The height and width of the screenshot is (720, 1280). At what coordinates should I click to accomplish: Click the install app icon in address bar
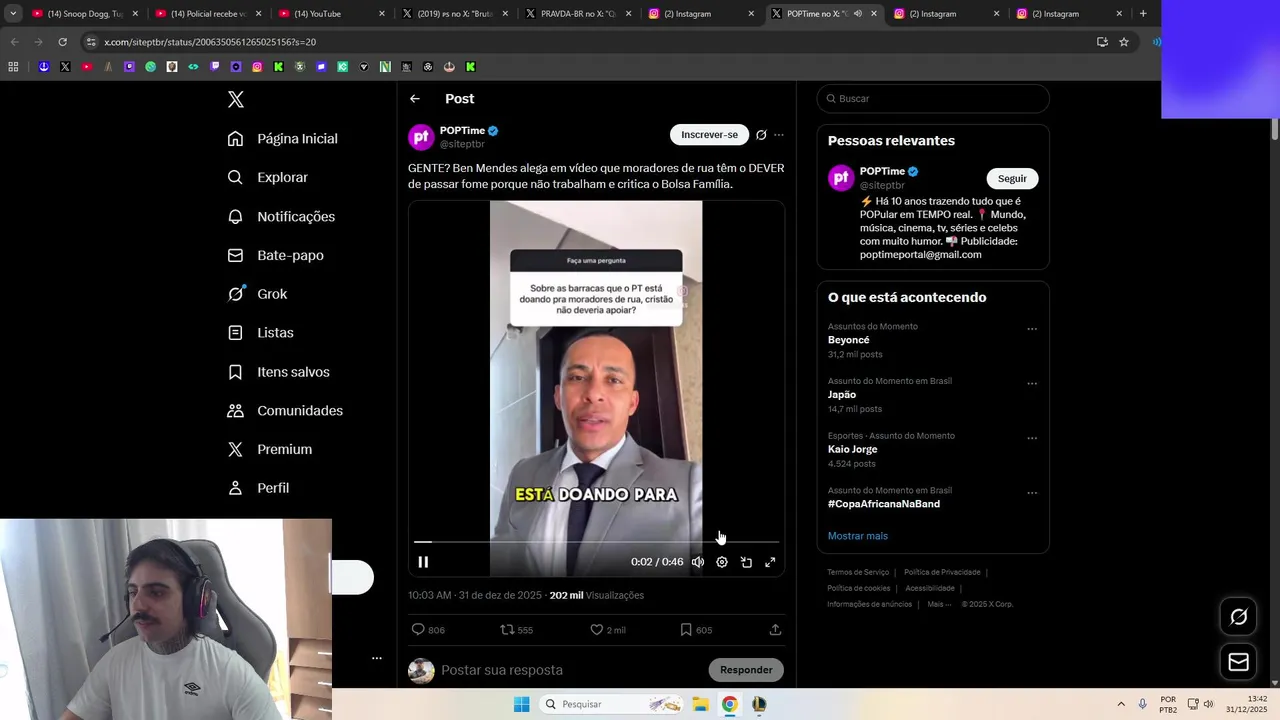click(x=1102, y=42)
